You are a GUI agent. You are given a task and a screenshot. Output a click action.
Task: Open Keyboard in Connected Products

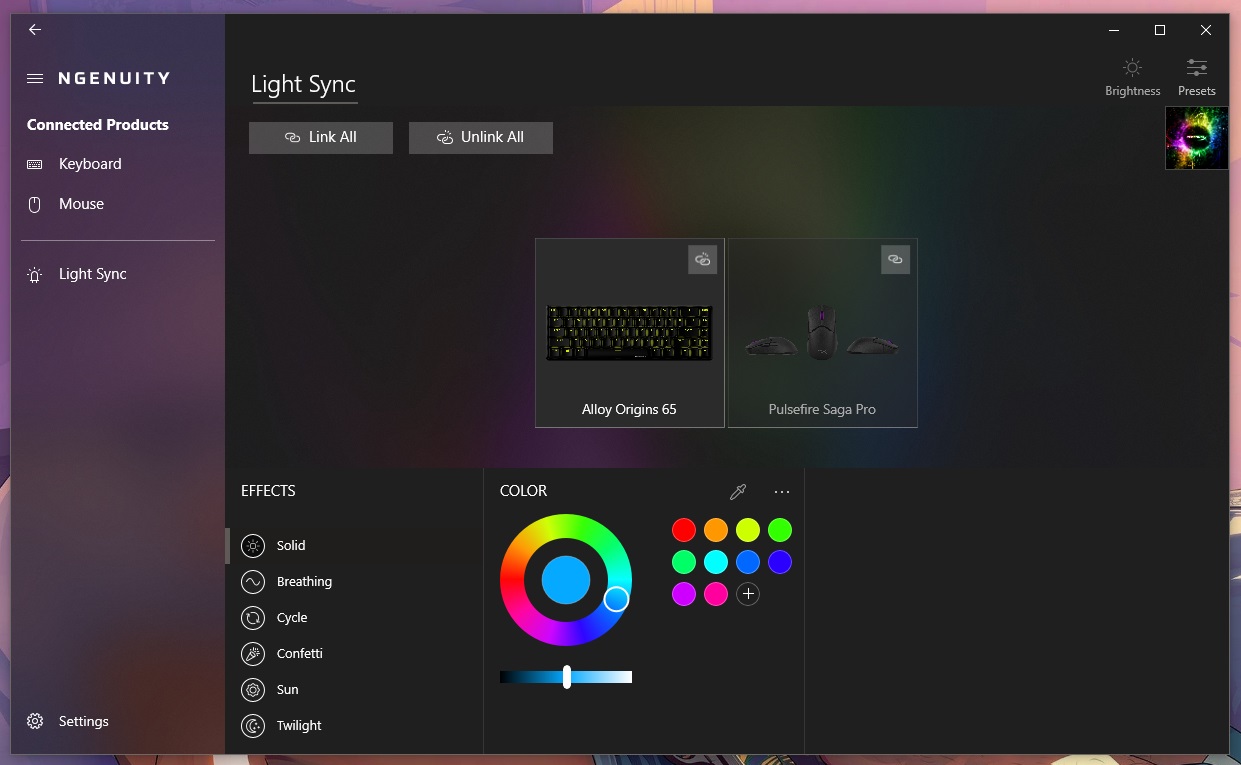[x=89, y=164]
